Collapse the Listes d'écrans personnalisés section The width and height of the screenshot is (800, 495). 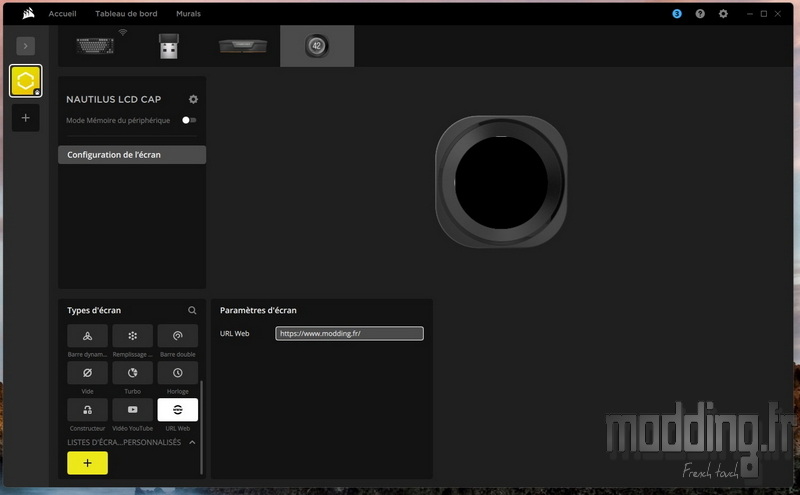pyautogui.click(x=192, y=442)
